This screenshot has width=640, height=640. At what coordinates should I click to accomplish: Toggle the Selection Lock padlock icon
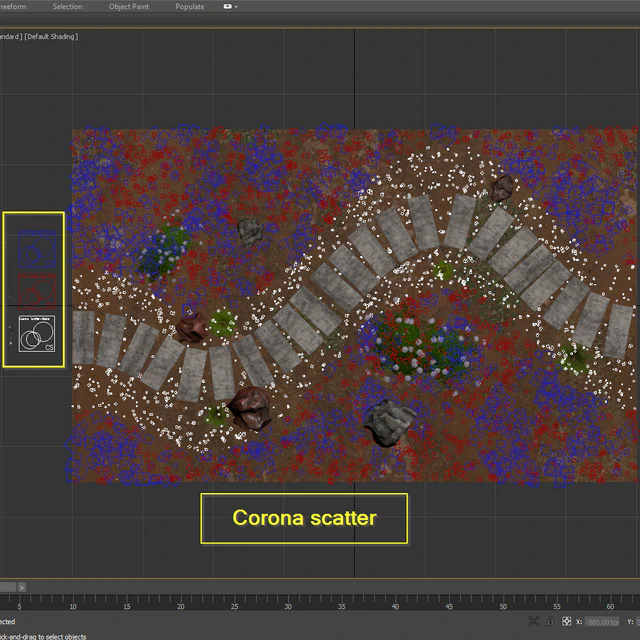[550, 621]
